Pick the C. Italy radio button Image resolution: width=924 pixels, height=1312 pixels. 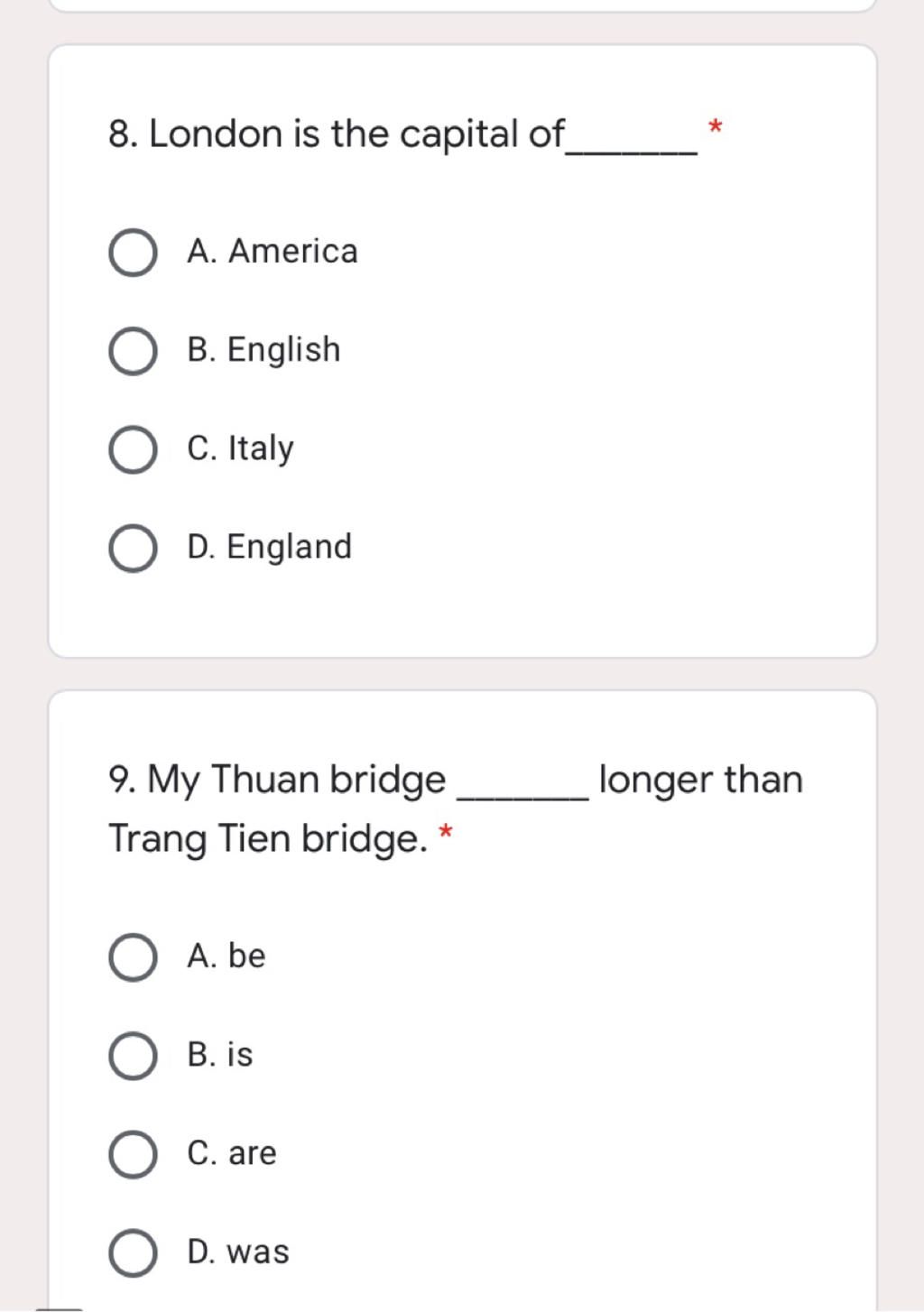point(133,449)
